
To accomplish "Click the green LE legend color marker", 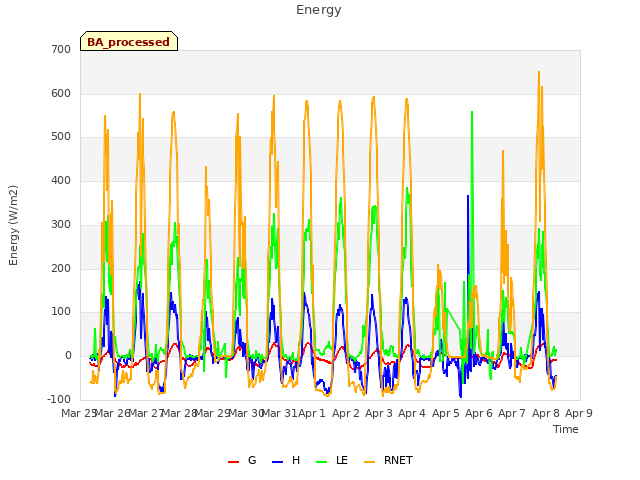I will coord(322,462).
